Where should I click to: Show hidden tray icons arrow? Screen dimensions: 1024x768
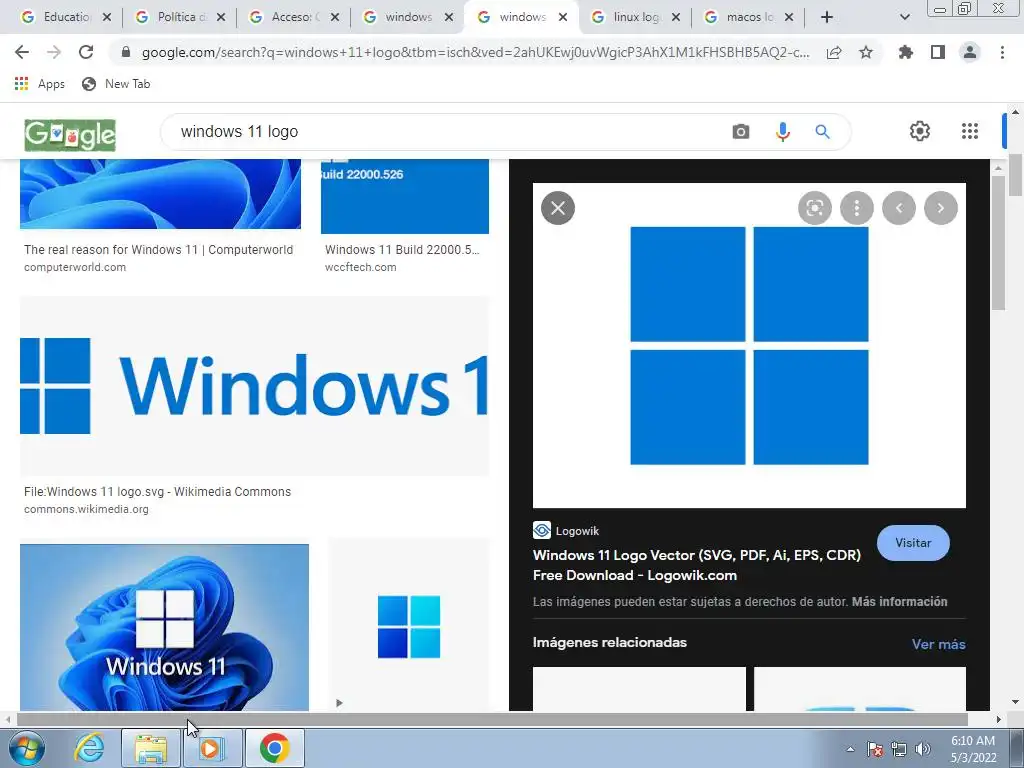click(x=850, y=749)
